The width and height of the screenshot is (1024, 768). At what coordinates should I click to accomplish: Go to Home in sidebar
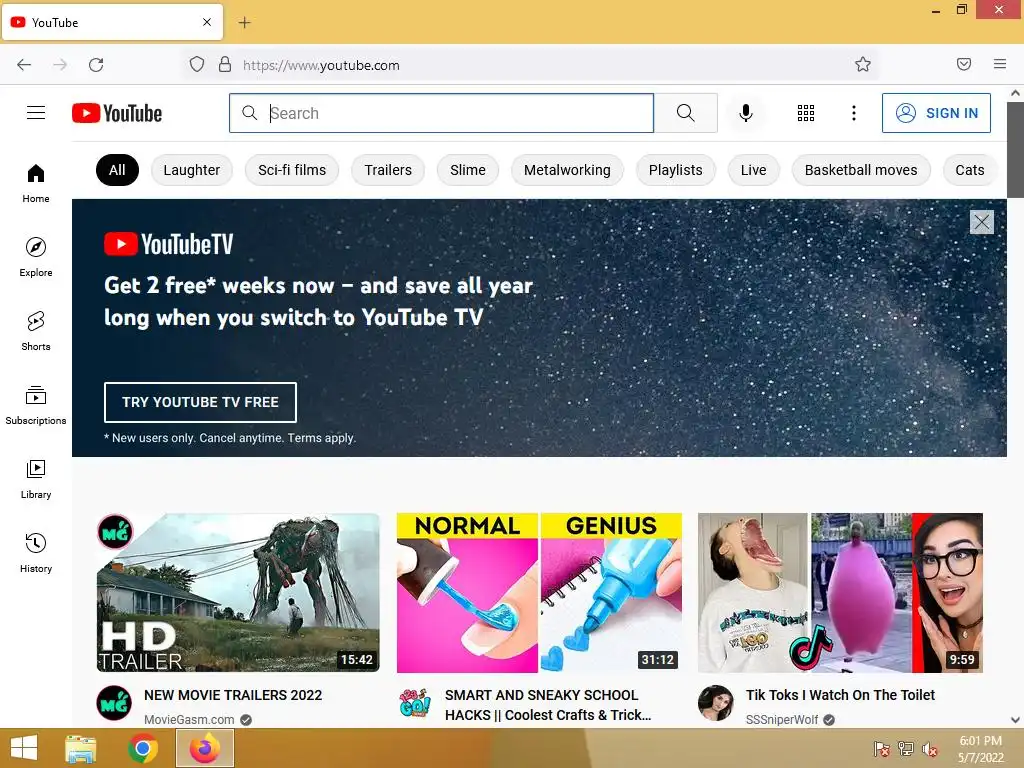(x=36, y=184)
